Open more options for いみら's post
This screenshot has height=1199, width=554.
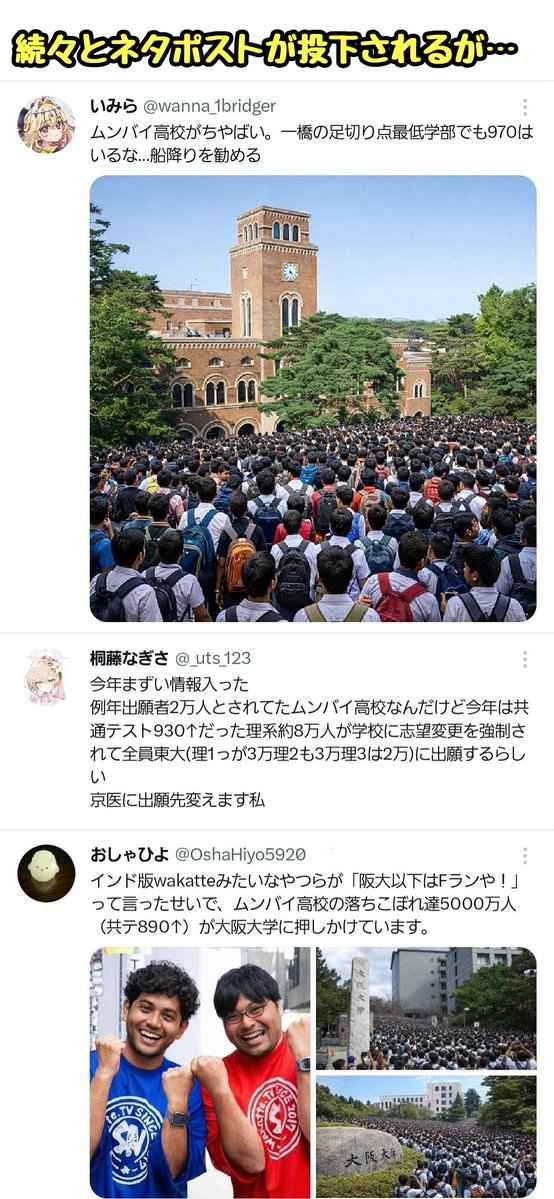pyautogui.click(x=525, y=108)
